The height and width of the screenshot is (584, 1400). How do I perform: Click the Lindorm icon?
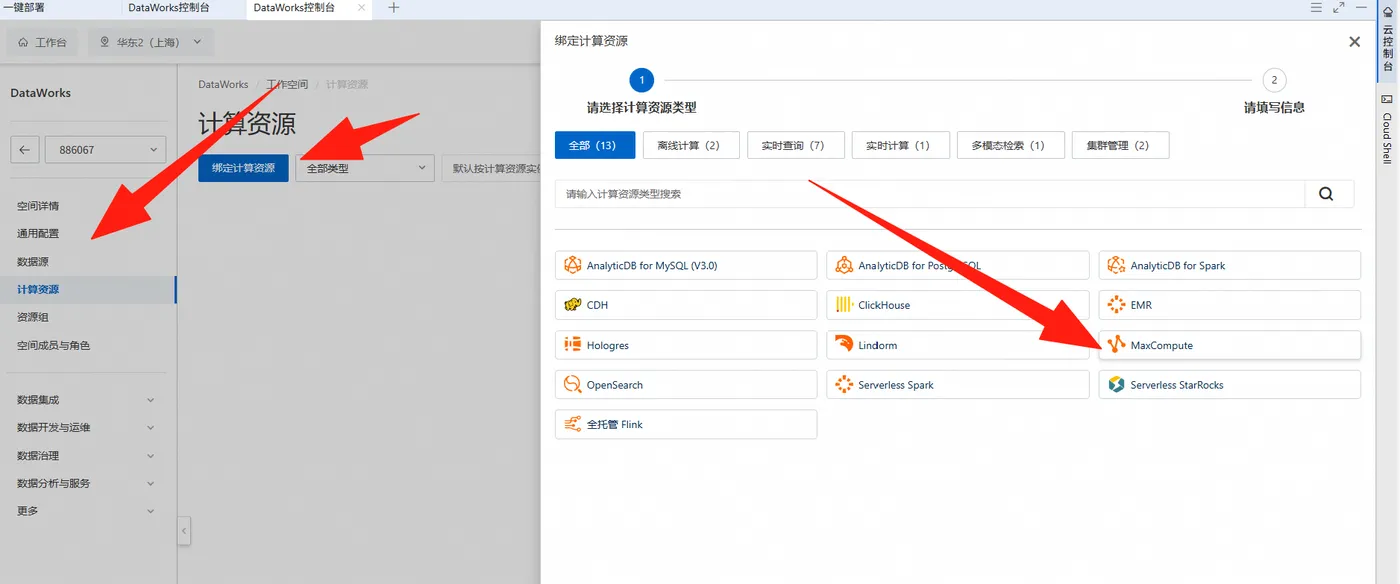[844, 345]
